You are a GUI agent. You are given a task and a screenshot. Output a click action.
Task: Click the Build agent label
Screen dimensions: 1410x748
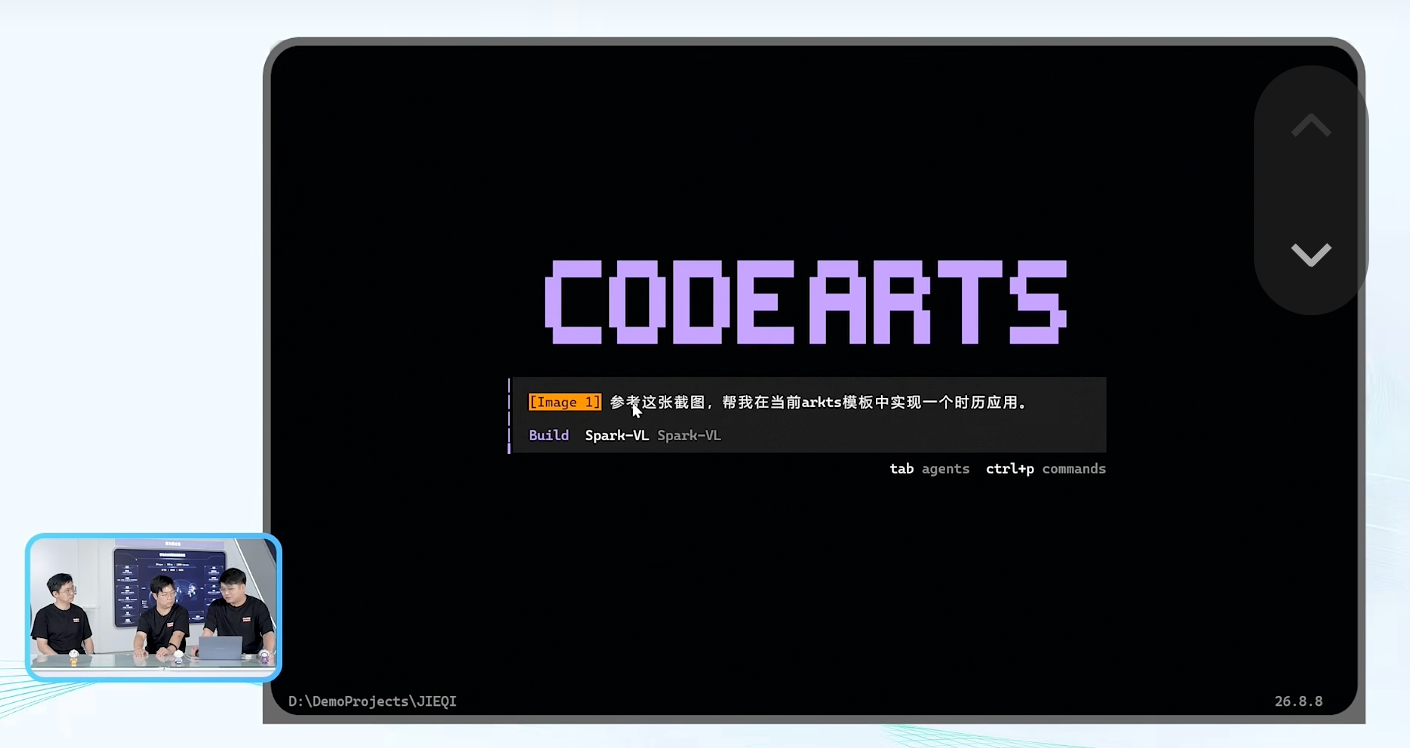549,435
